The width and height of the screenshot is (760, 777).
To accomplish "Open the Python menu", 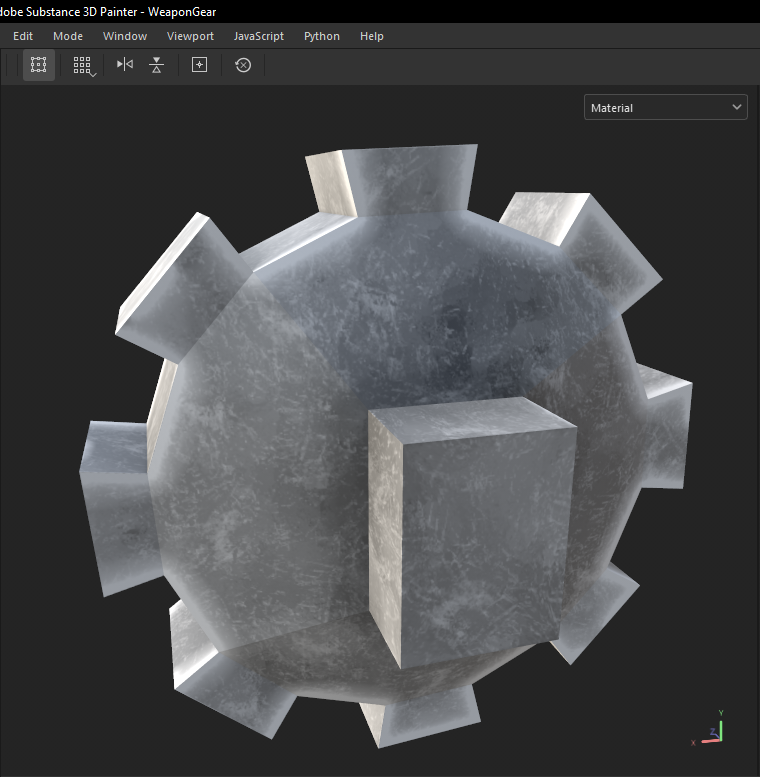I will click(x=322, y=36).
